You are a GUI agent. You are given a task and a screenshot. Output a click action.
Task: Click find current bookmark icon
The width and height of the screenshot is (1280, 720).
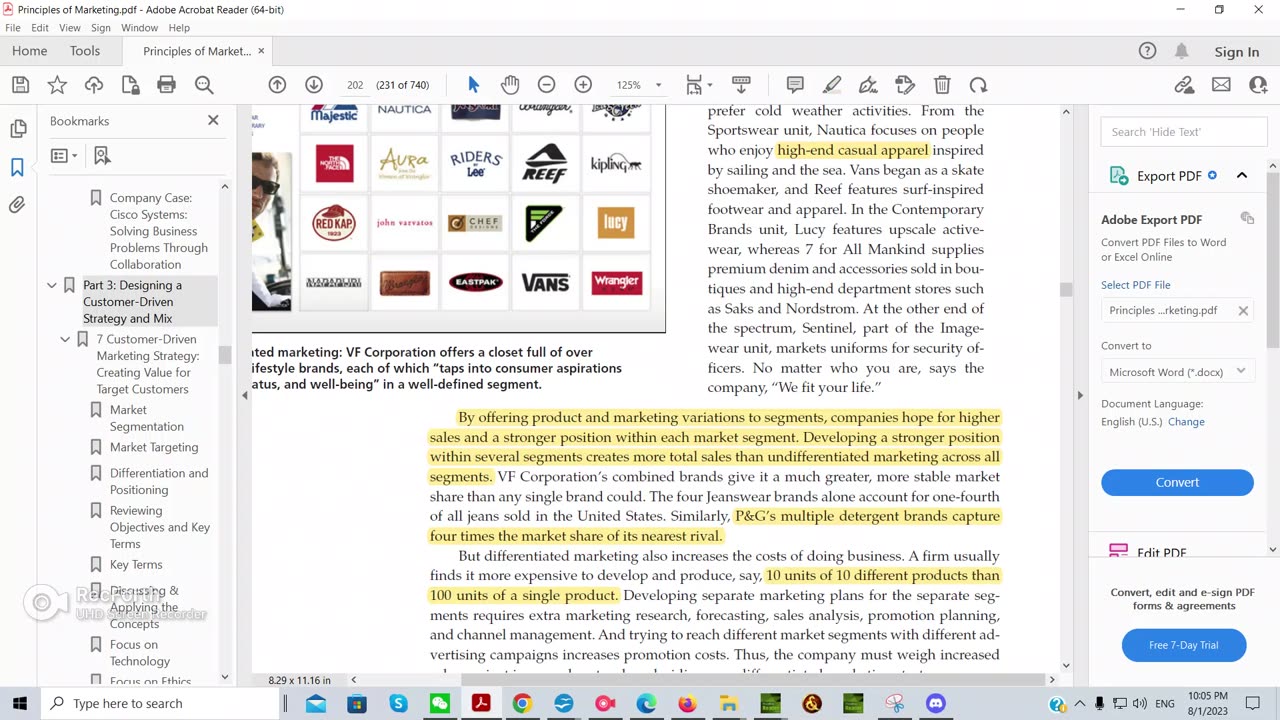(x=101, y=155)
